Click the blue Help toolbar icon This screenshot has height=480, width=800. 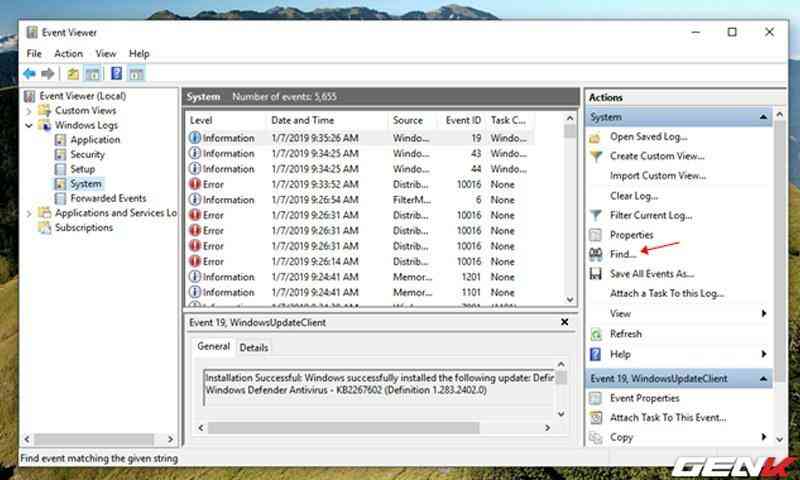[116, 73]
